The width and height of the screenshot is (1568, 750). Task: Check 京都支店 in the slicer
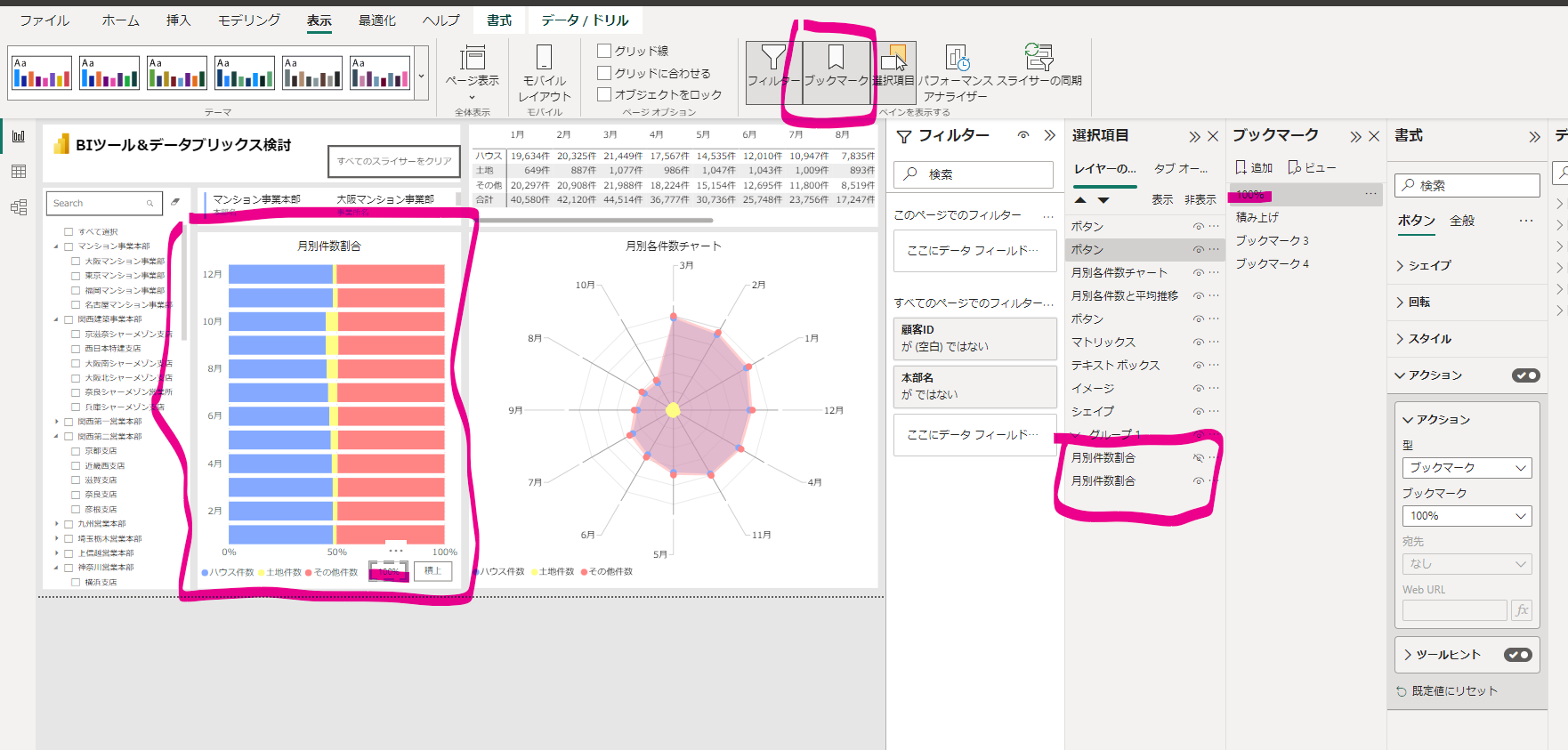coord(76,451)
